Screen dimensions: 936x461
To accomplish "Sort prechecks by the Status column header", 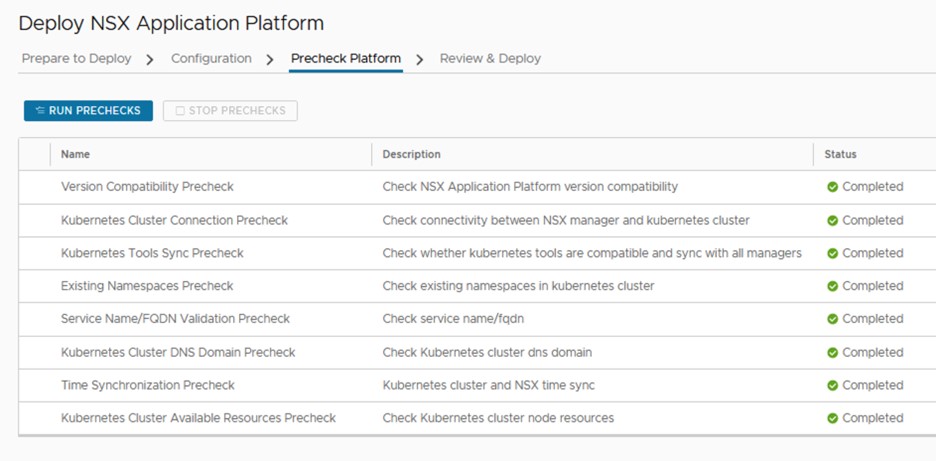I will (840, 154).
